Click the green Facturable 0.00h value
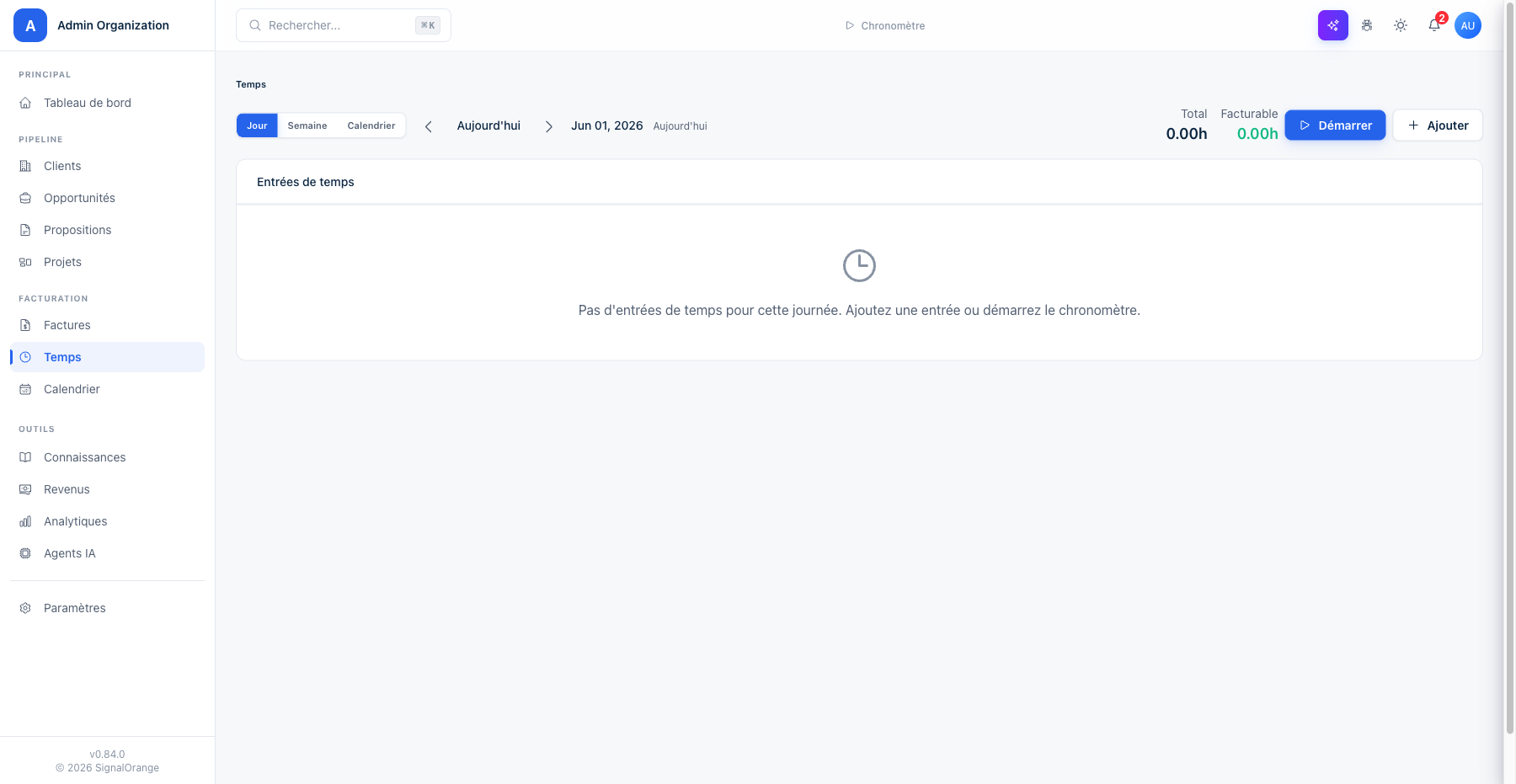The image size is (1516, 784). (x=1257, y=134)
